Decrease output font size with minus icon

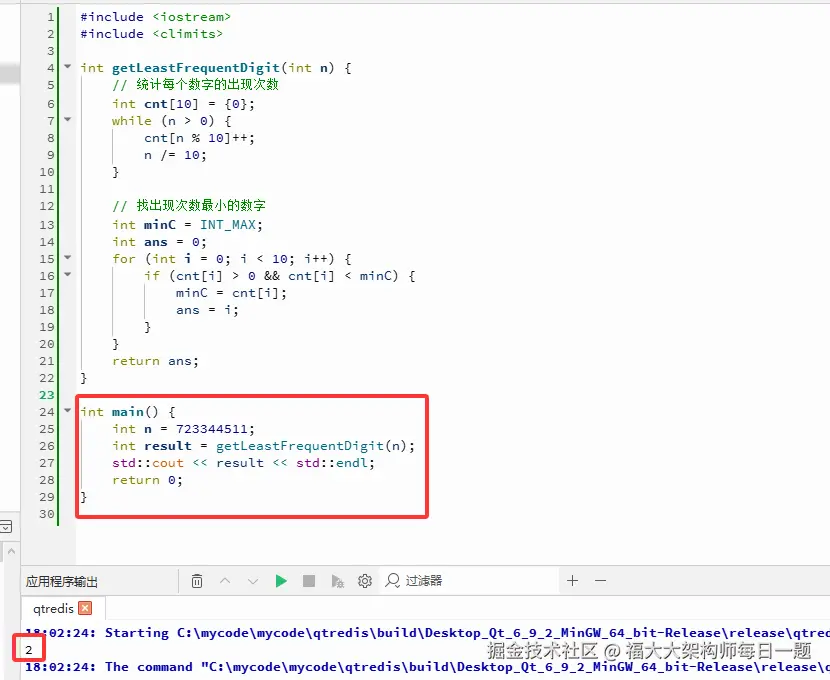[x=600, y=581]
